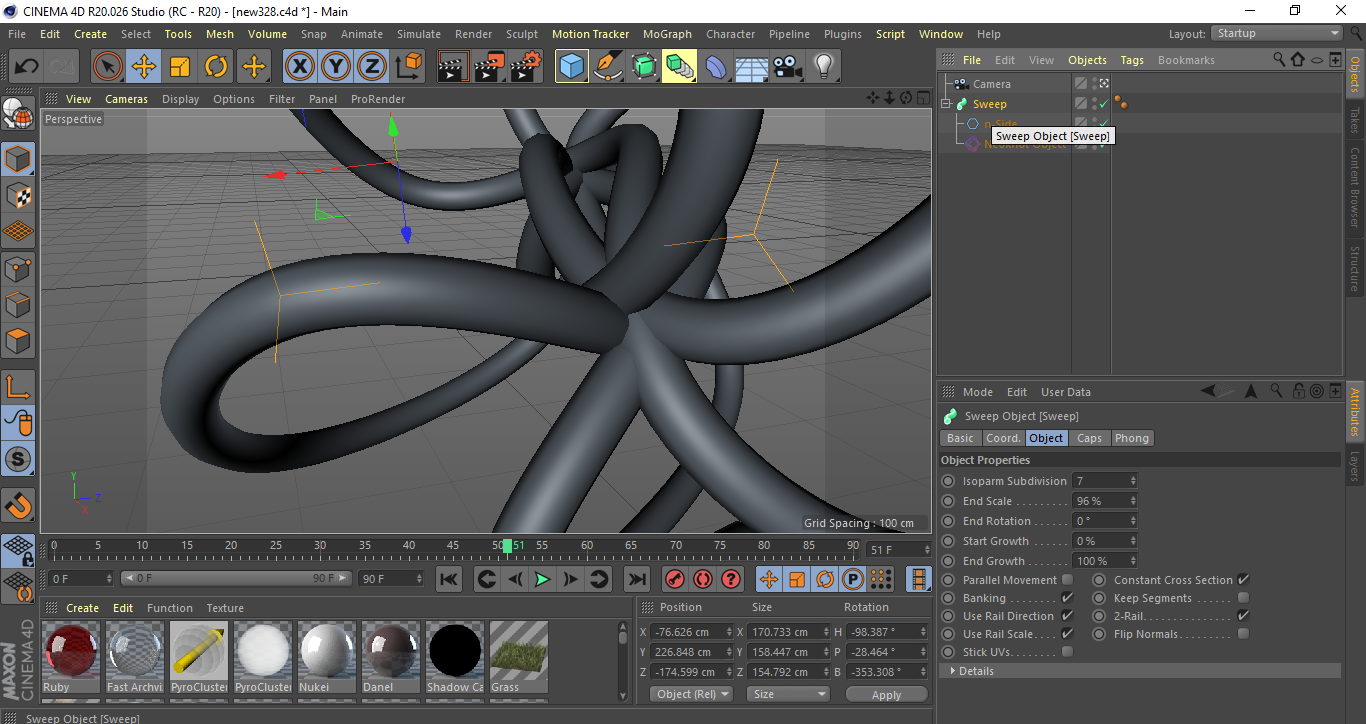Add a Cube primitive object
1366x724 pixels.
tap(571, 67)
